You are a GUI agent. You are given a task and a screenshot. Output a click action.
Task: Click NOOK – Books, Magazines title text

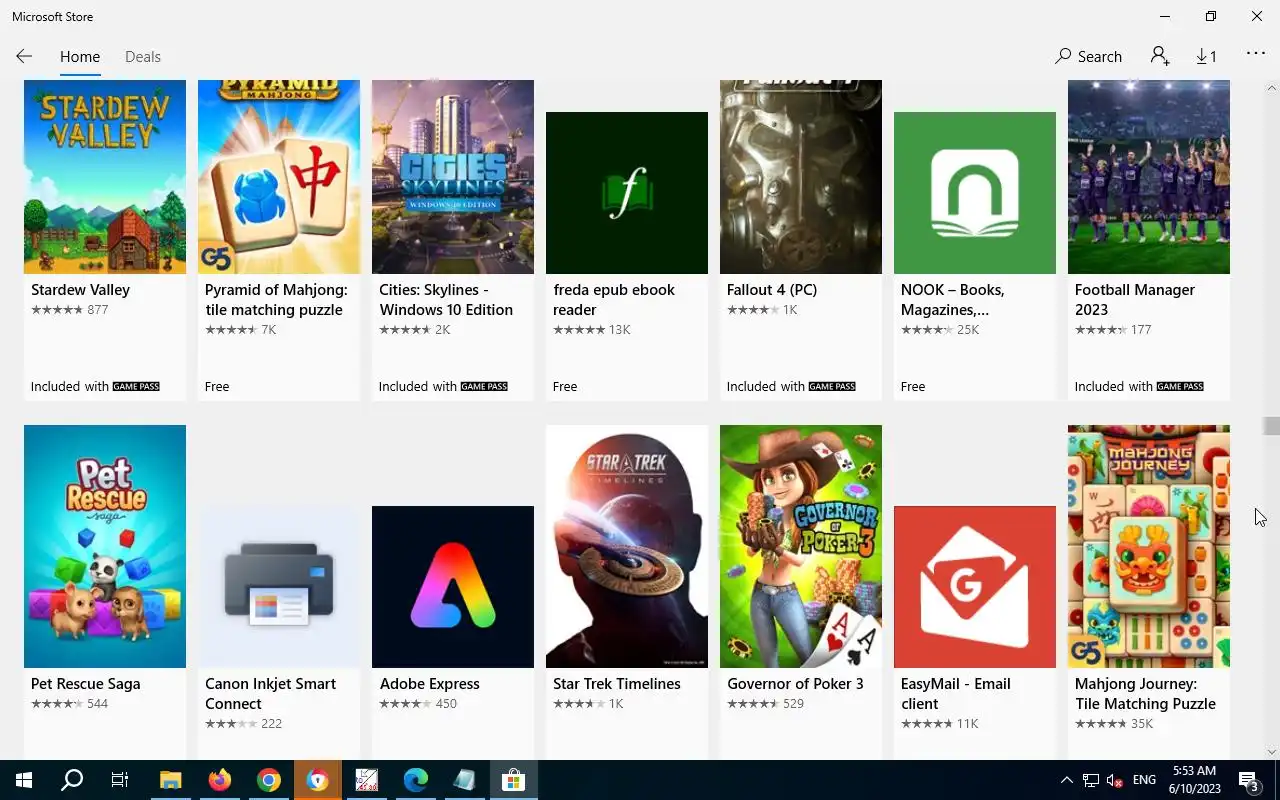[x=952, y=300]
